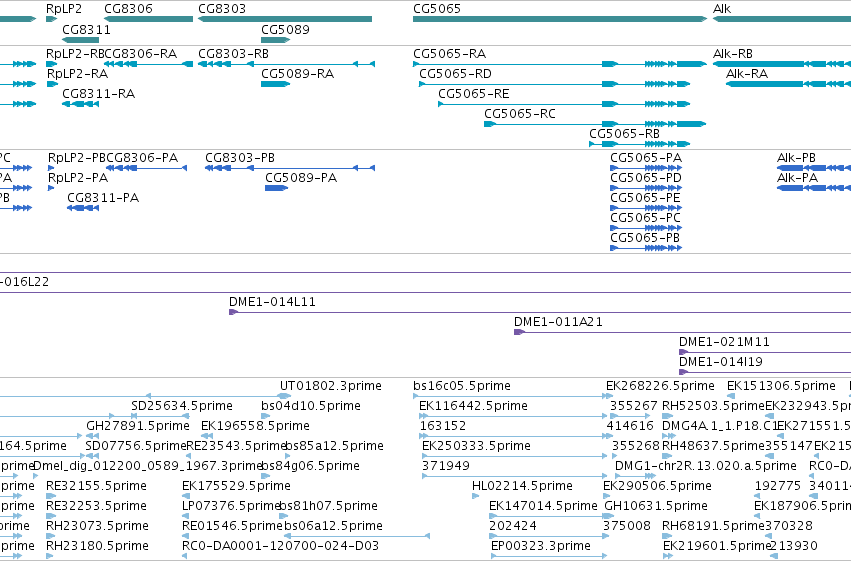851x561 pixels.
Task: Select BAC clone DME1-014L11
Action: pyautogui.click(x=540, y=312)
